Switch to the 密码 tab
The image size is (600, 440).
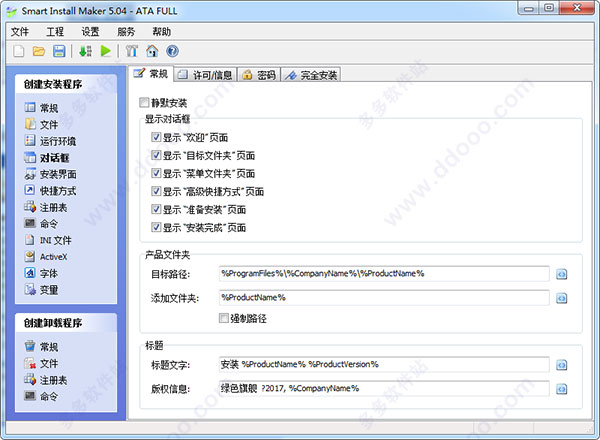[259, 75]
